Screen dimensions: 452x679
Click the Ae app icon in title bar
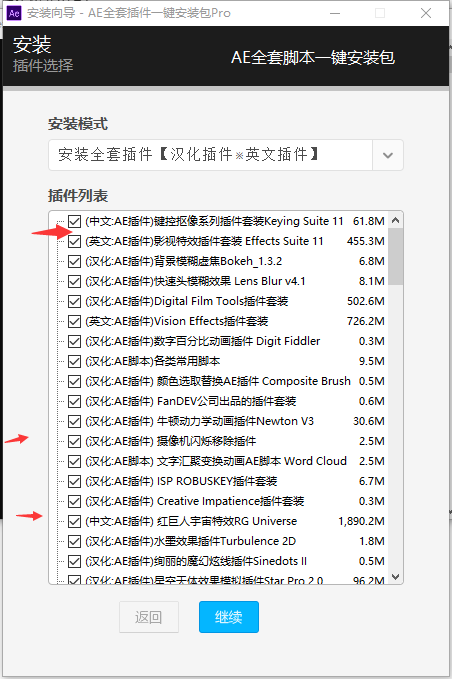coord(14,13)
